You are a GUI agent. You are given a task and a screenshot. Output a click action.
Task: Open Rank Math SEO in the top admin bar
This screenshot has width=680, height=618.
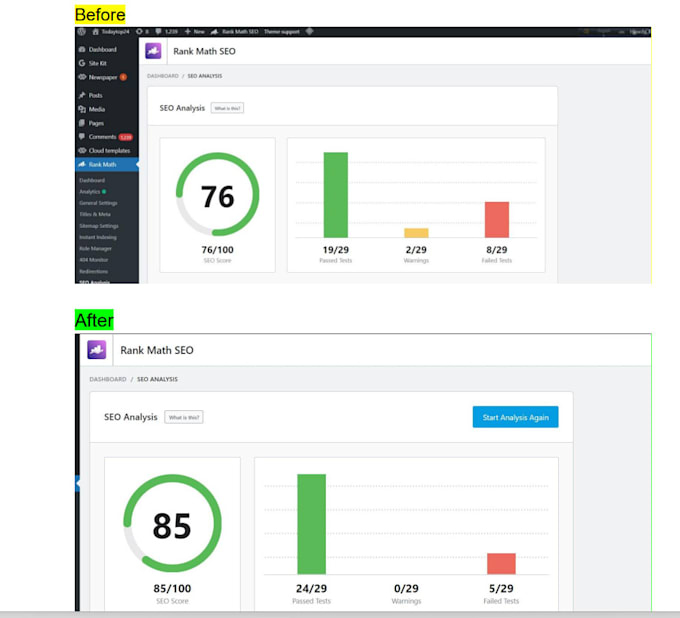click(235, 32)
